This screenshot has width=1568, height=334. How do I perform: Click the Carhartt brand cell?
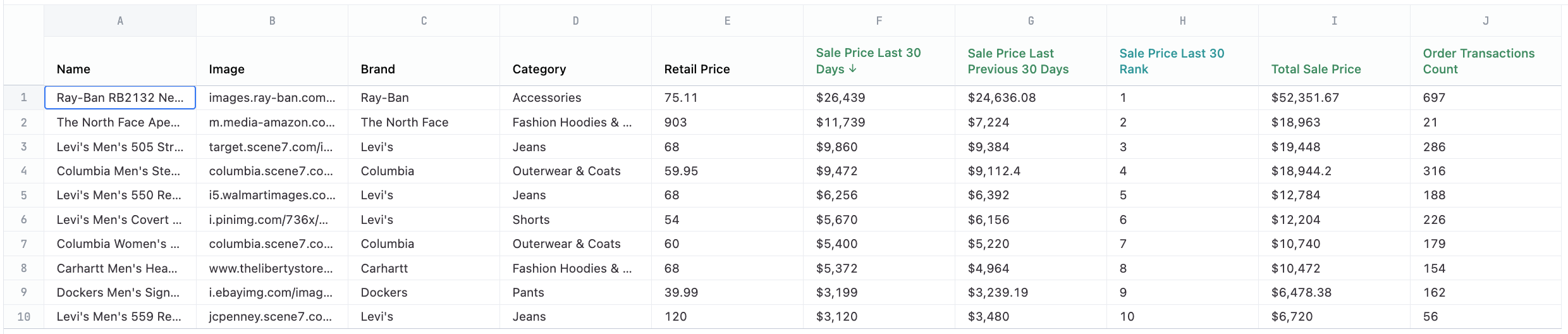click(x=384, y=268)
